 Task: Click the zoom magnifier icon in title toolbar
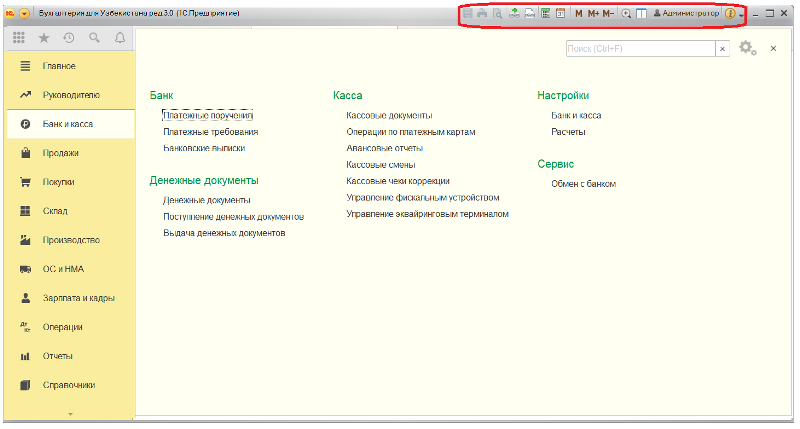(x=626, y=14)
